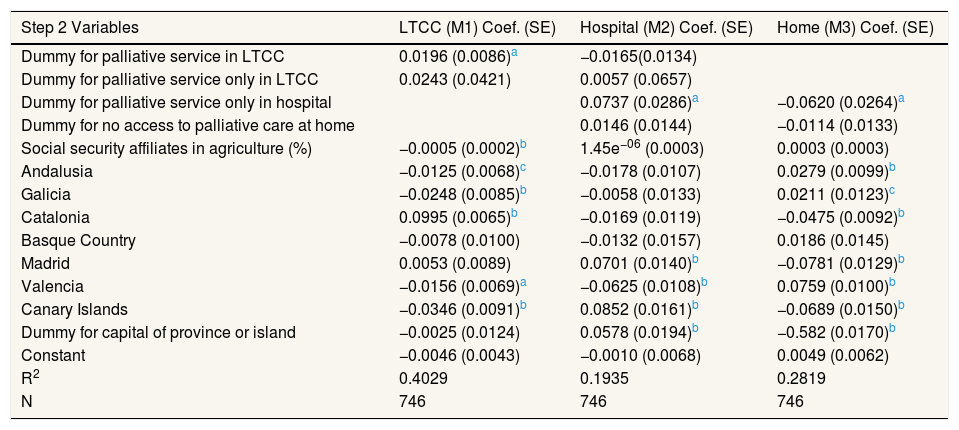Click footnote 'a' after 0.0196 (0.0086)

514,52
